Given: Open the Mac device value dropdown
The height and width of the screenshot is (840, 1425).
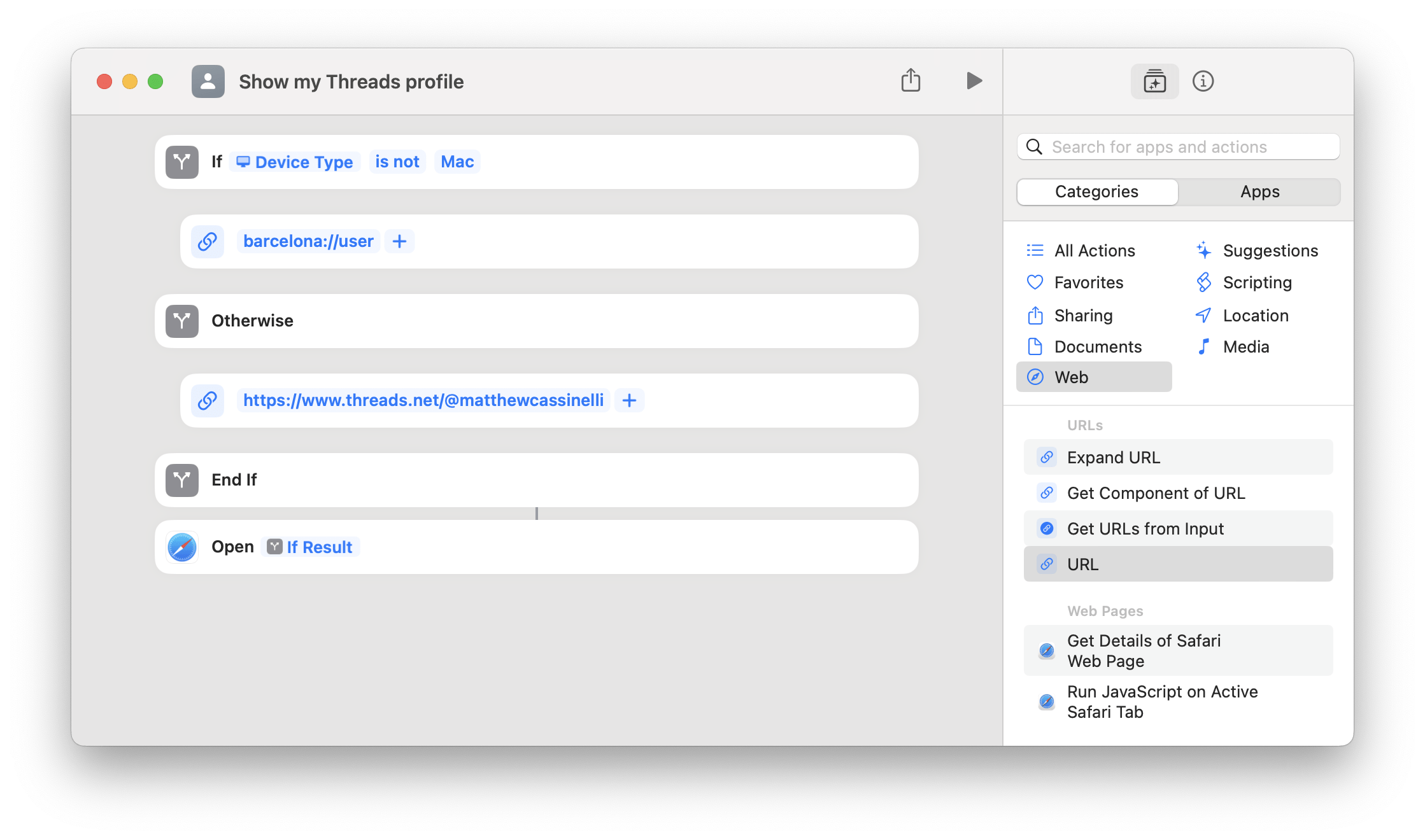Looking at the screenshot, I should (x=457, y=162).
